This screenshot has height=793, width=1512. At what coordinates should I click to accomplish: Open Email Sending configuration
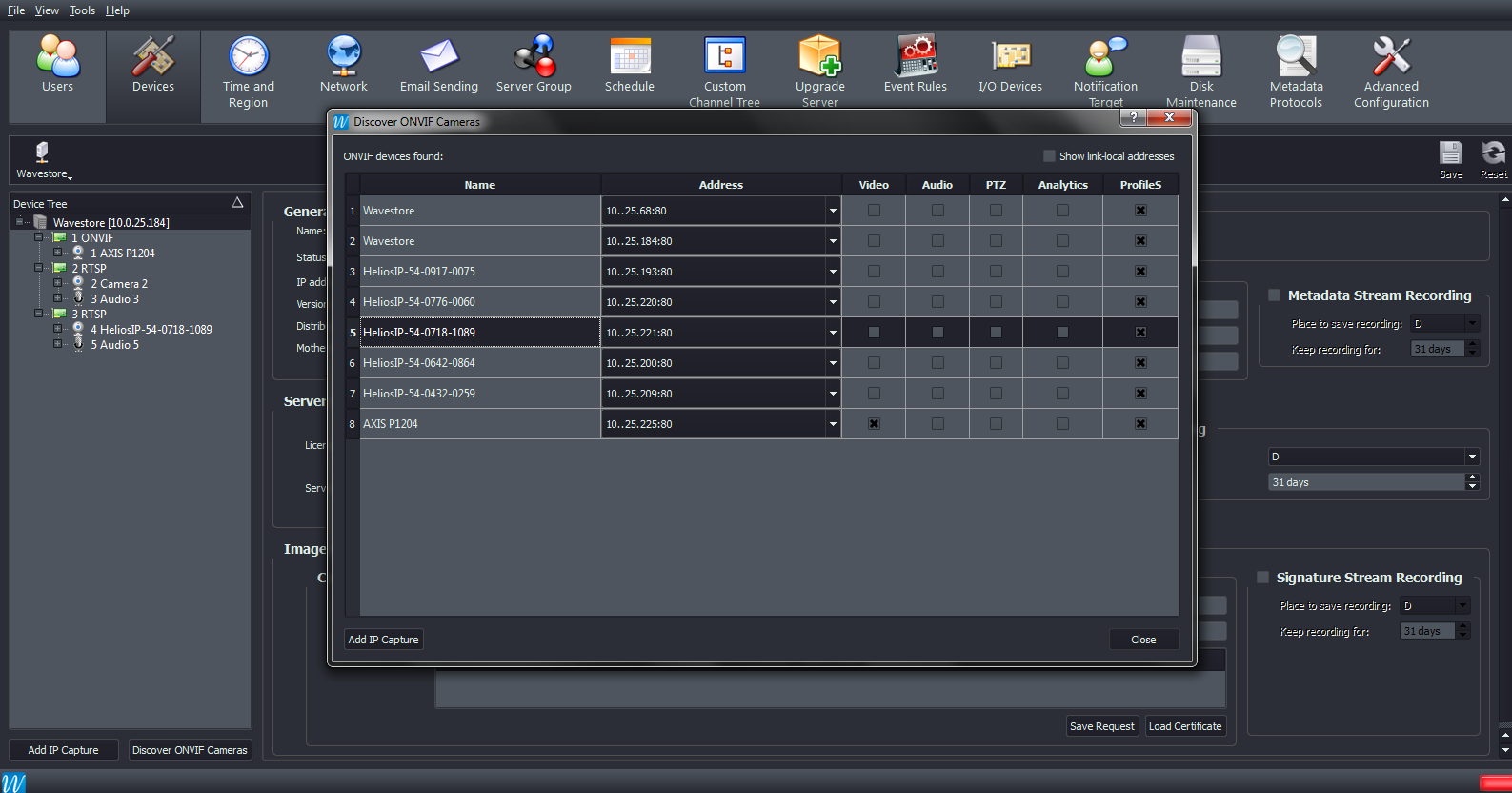tap(438, 65)
